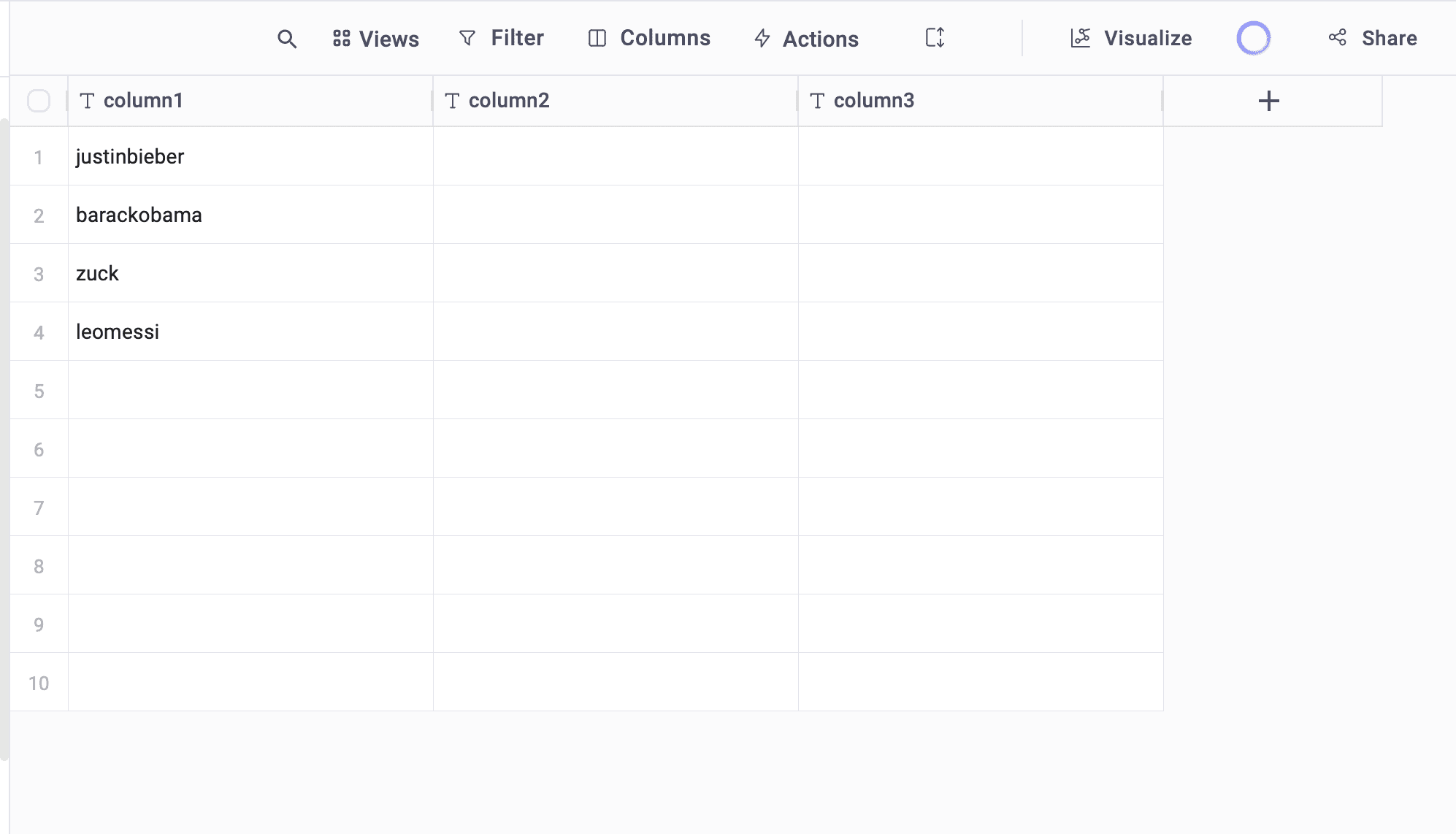Open the Views menu
The width and height of the screenshot is (1456, 834).
pos(375,39)
